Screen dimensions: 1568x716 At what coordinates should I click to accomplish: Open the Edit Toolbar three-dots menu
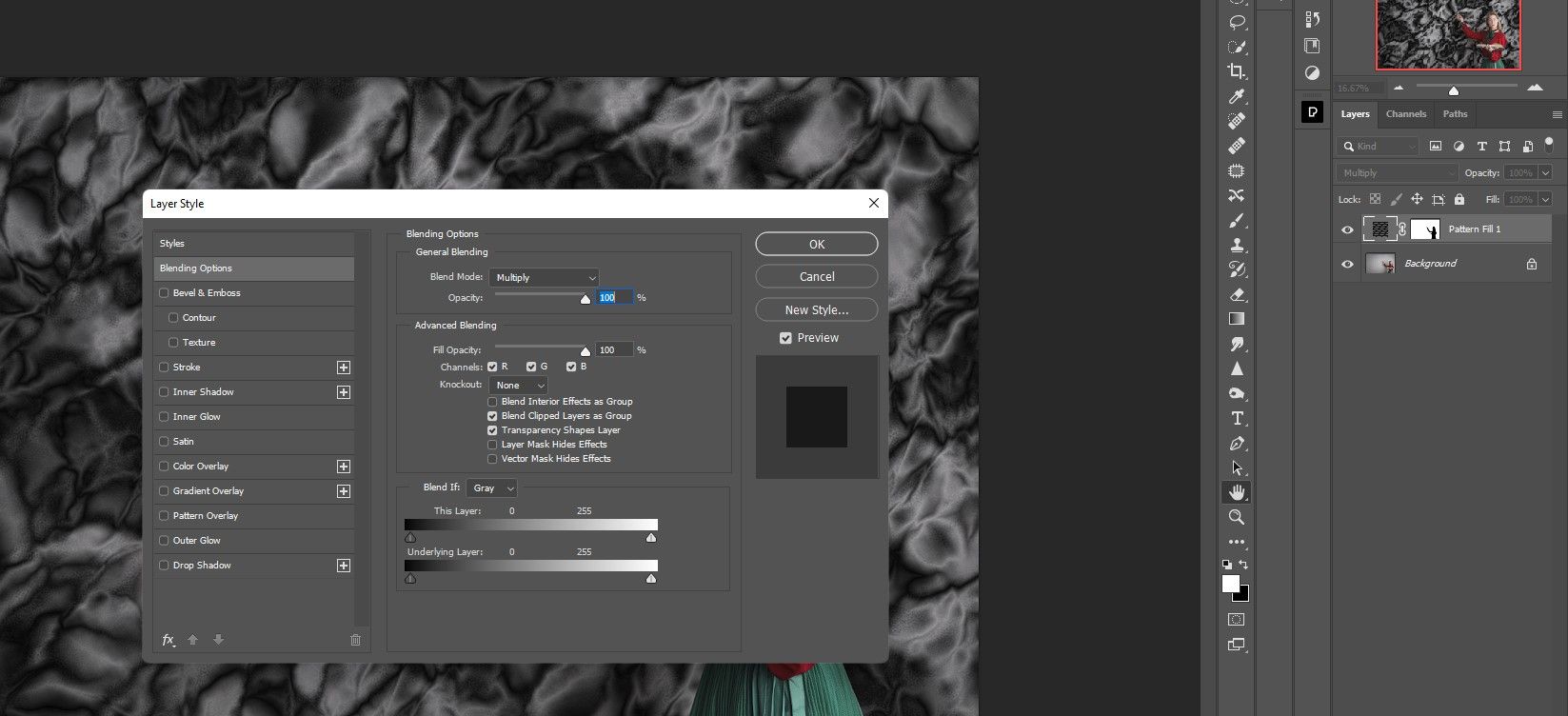tap(1237, 542)
